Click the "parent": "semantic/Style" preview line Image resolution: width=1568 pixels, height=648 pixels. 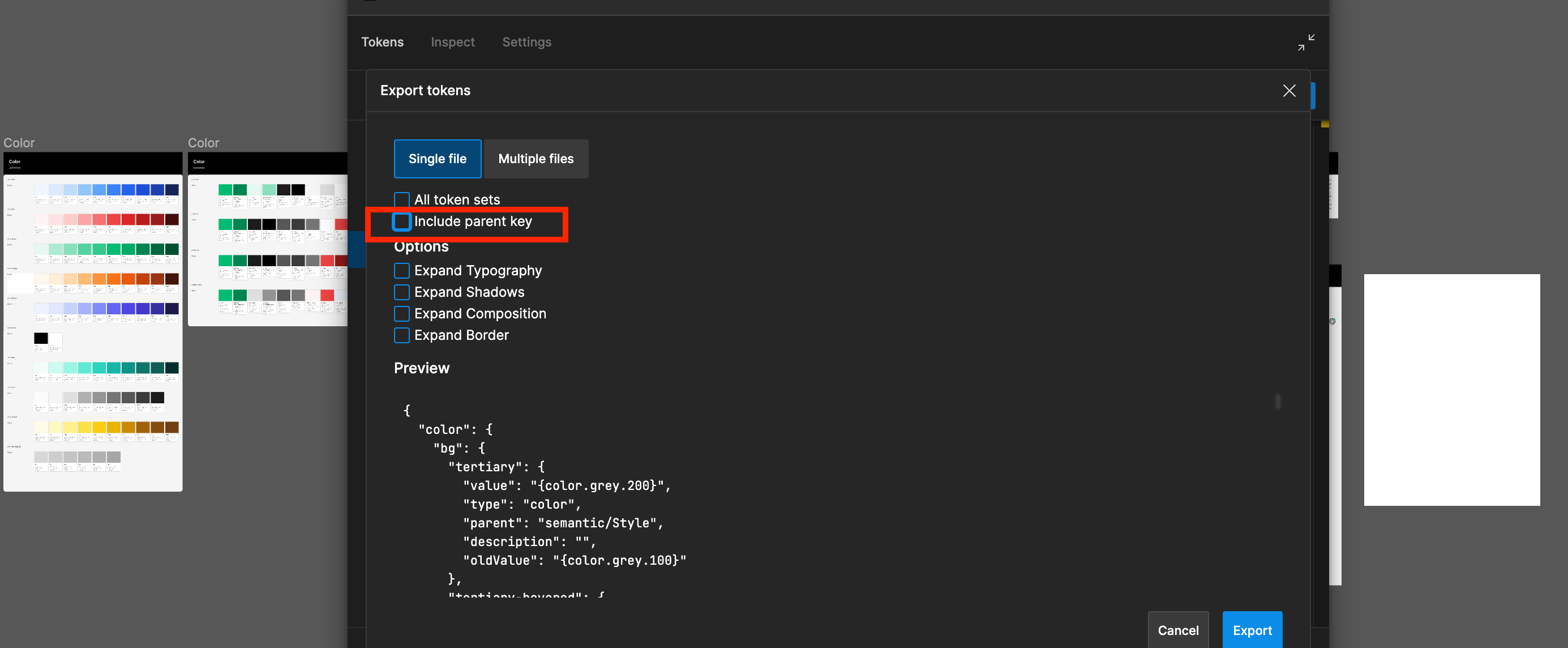[563, 523]
